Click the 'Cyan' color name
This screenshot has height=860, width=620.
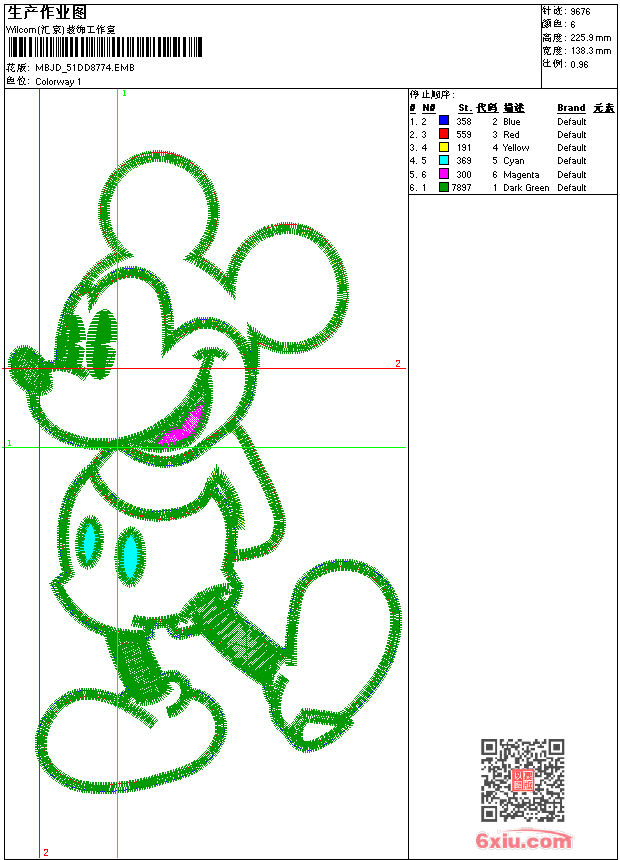pyautogui.click(x=514, y=161)
